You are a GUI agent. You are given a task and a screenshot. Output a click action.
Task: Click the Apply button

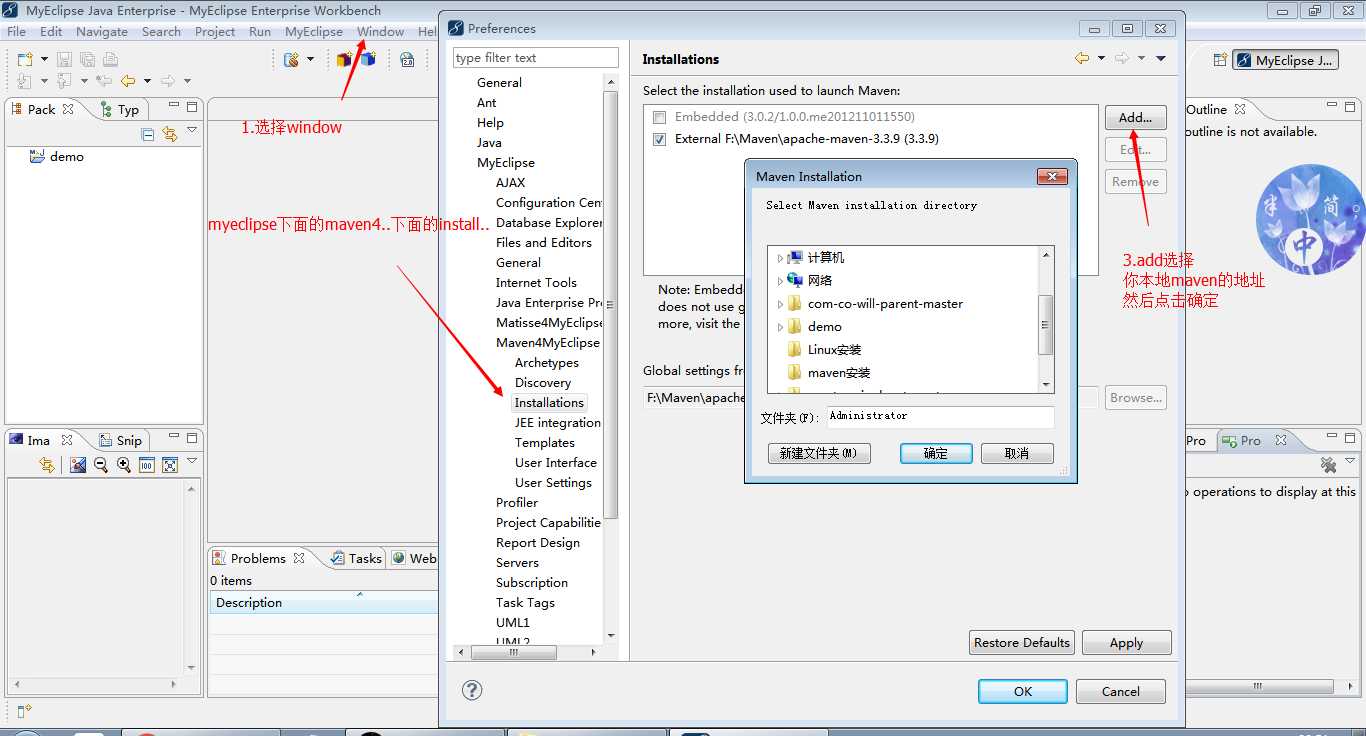(1126, 642)
